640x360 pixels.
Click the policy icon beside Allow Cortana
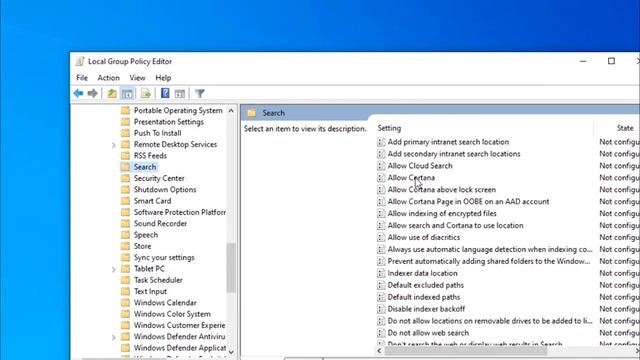381,178
